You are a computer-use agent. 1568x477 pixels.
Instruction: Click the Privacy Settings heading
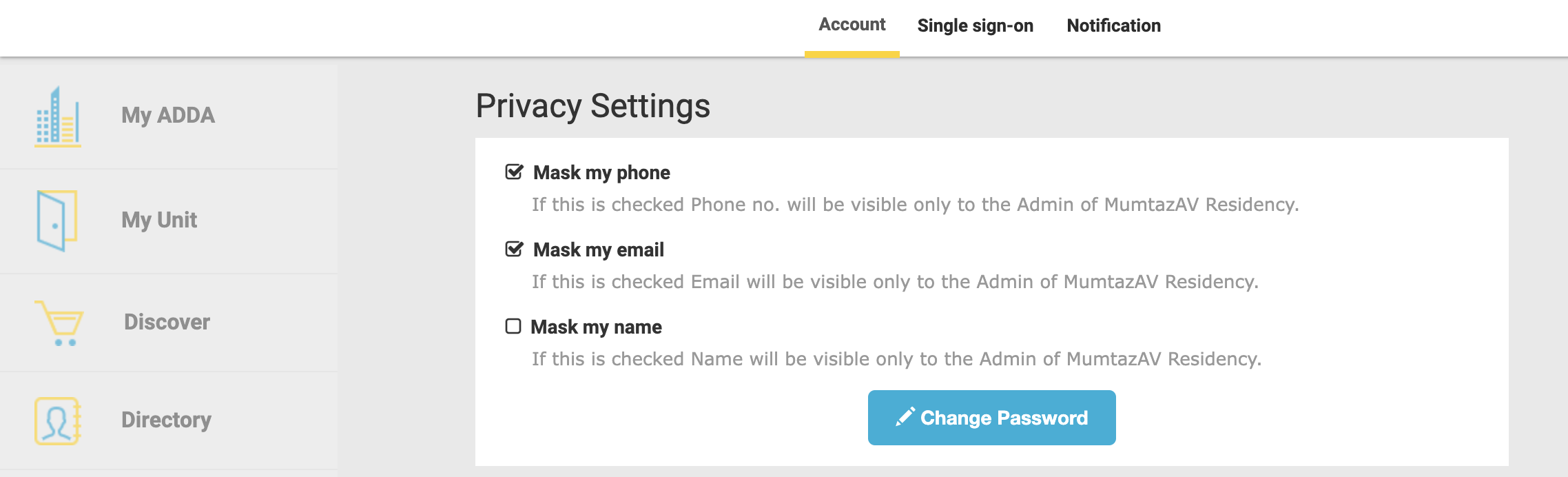pos(592,106)
